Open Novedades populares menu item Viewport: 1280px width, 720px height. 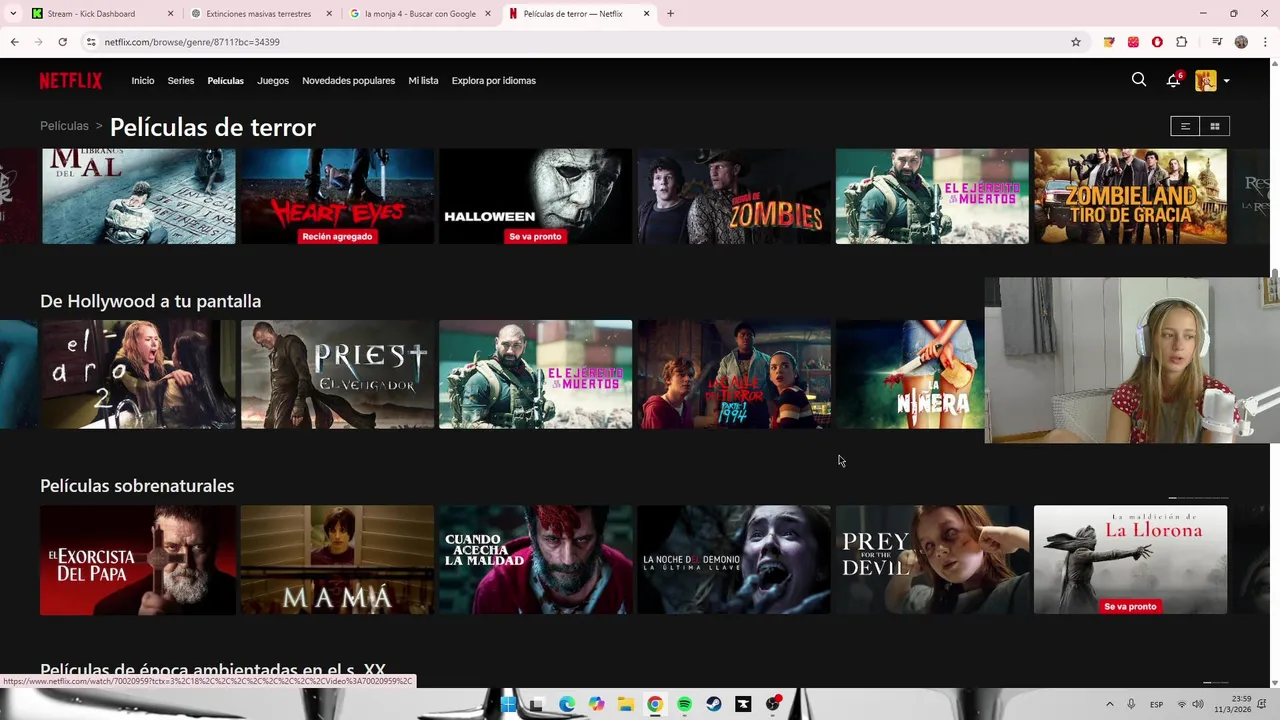click(x=349, y=81)
